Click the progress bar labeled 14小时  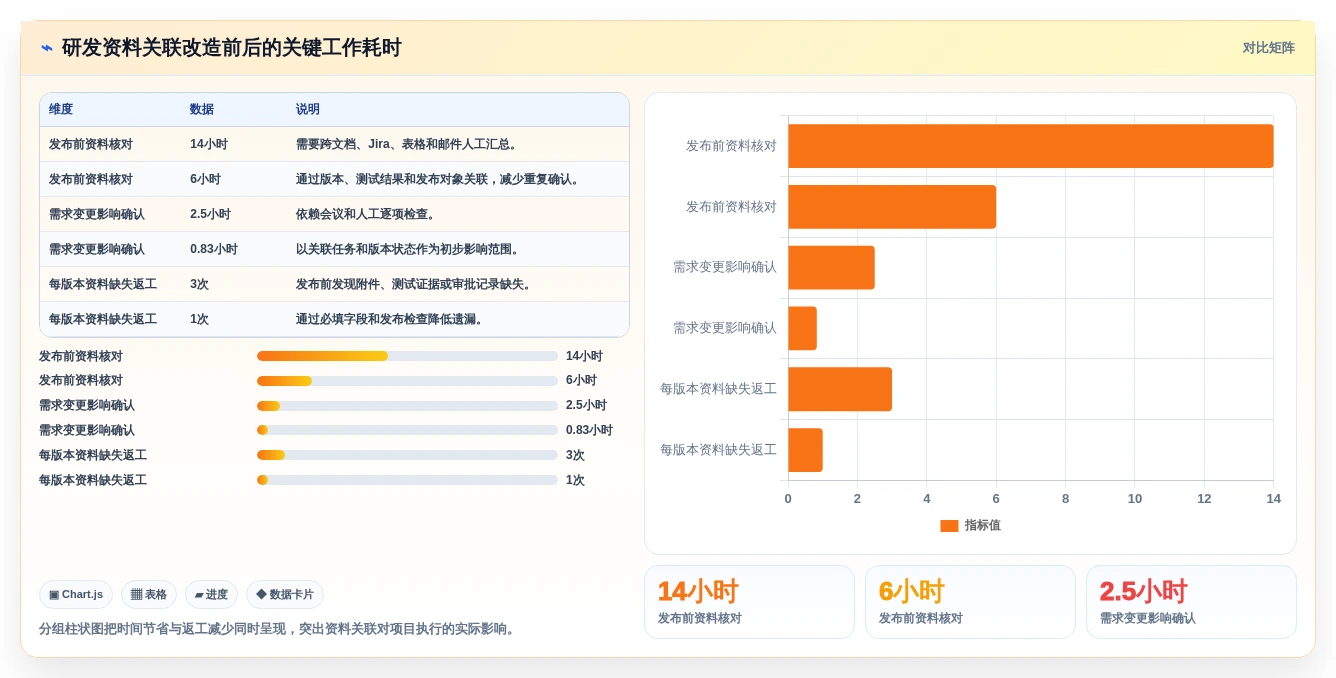pos(407,356)
